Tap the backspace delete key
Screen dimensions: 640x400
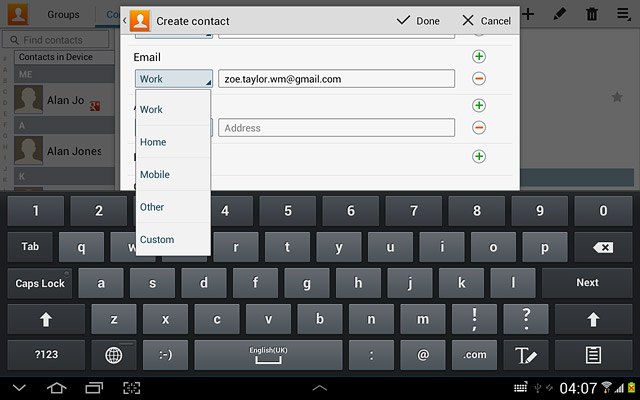(x=603, y=247)
